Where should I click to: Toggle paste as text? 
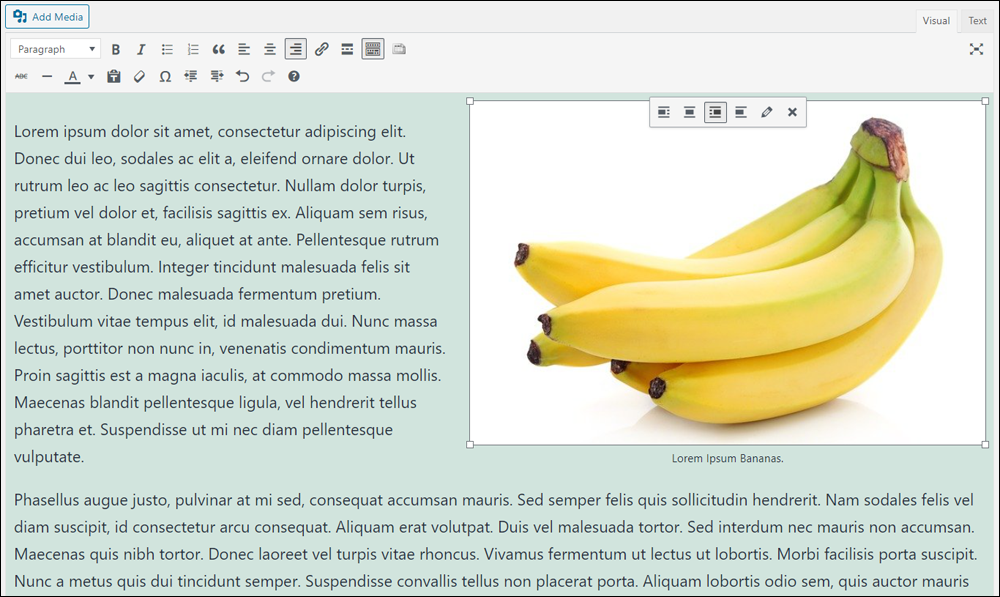(114, 77)
